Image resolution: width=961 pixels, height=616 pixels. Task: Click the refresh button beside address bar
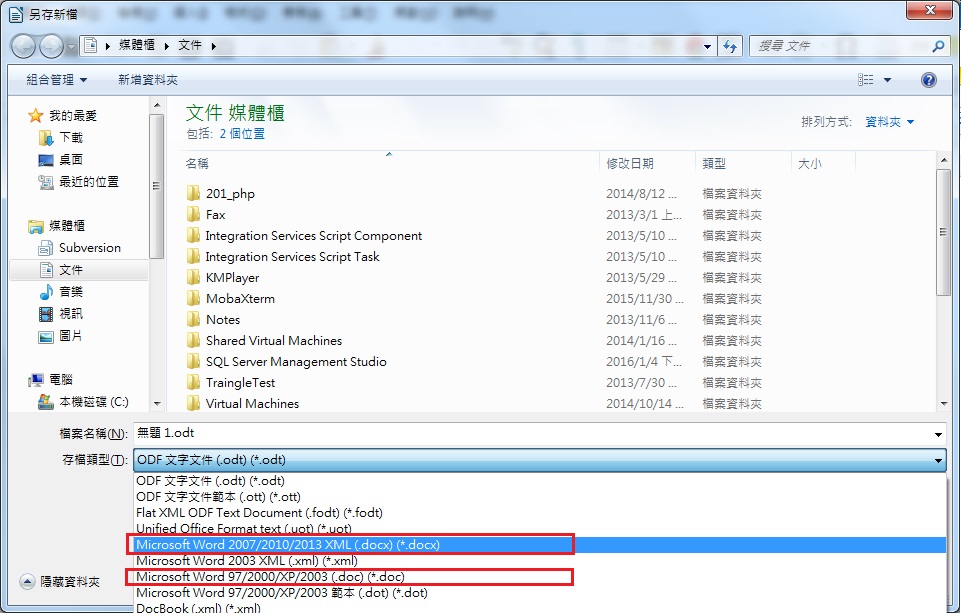pyautogui.click(x=730, y=46)
